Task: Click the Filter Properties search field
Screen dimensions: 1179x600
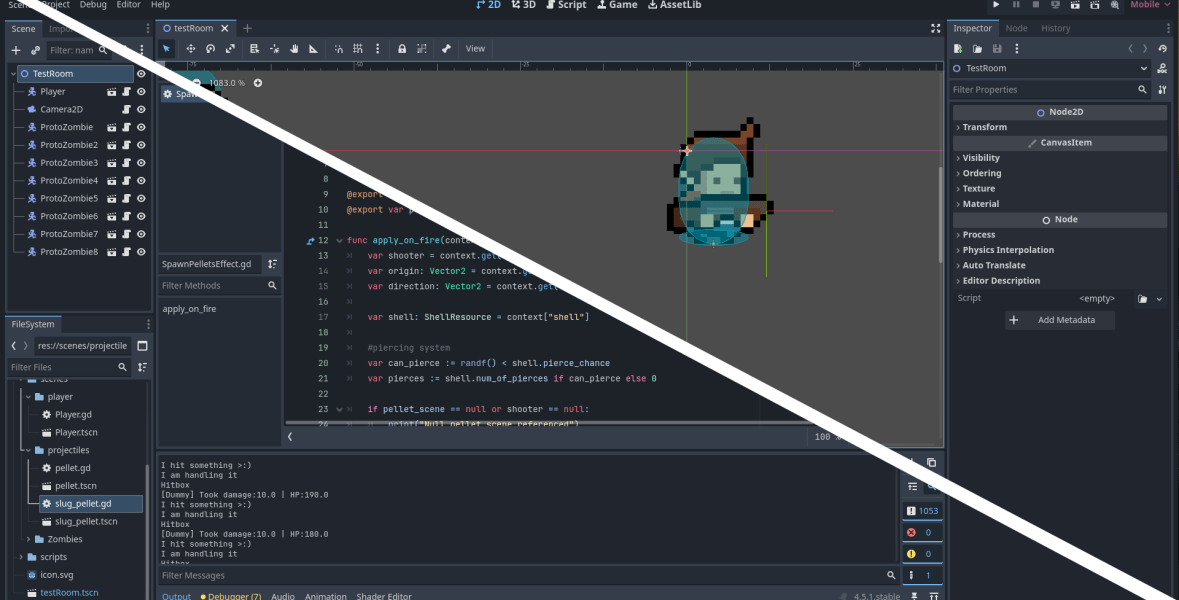Action: (1040, 90)
